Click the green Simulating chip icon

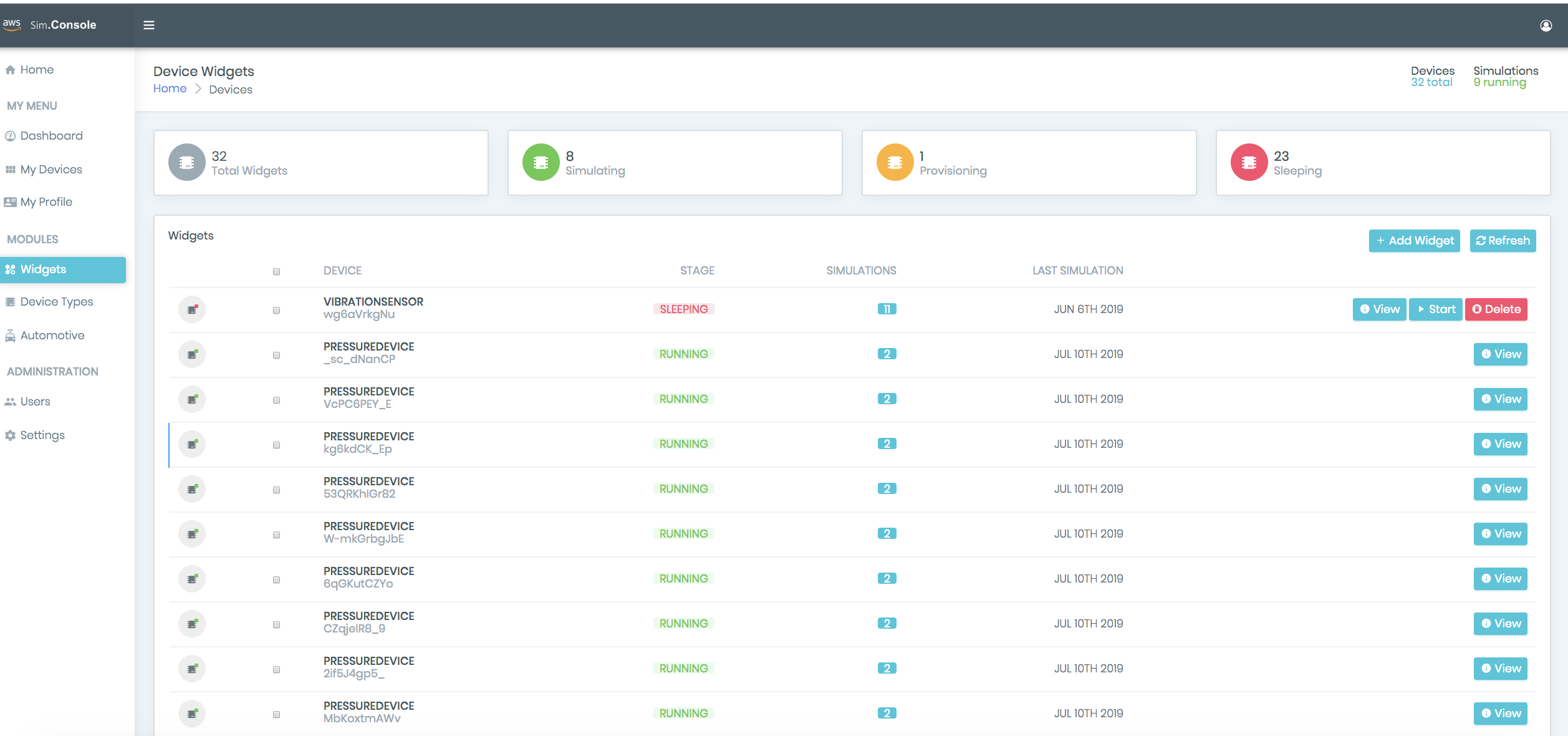pos(541,162)
